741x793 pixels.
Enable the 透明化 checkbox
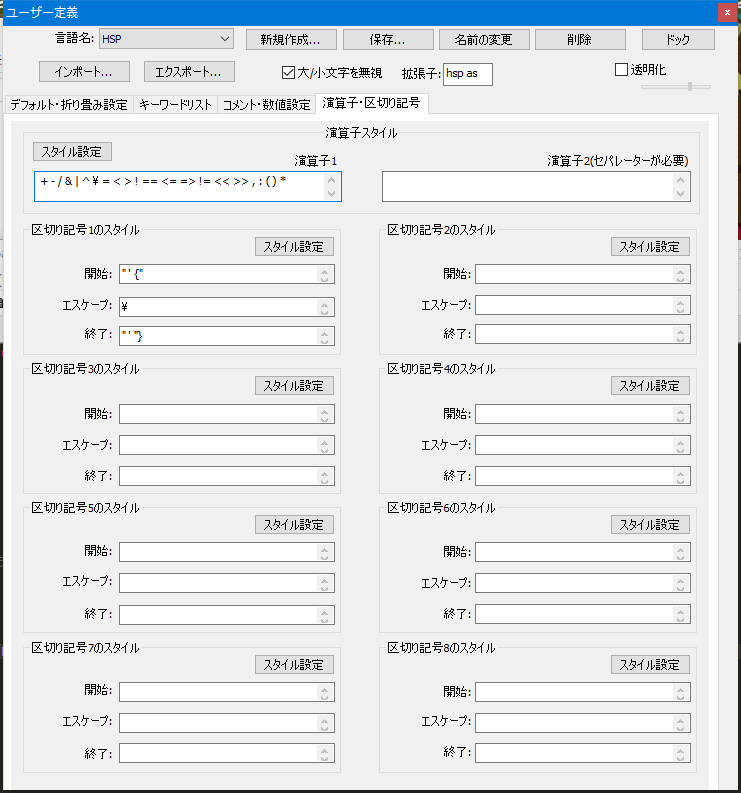pyautogui.click(x=621, y=70)
